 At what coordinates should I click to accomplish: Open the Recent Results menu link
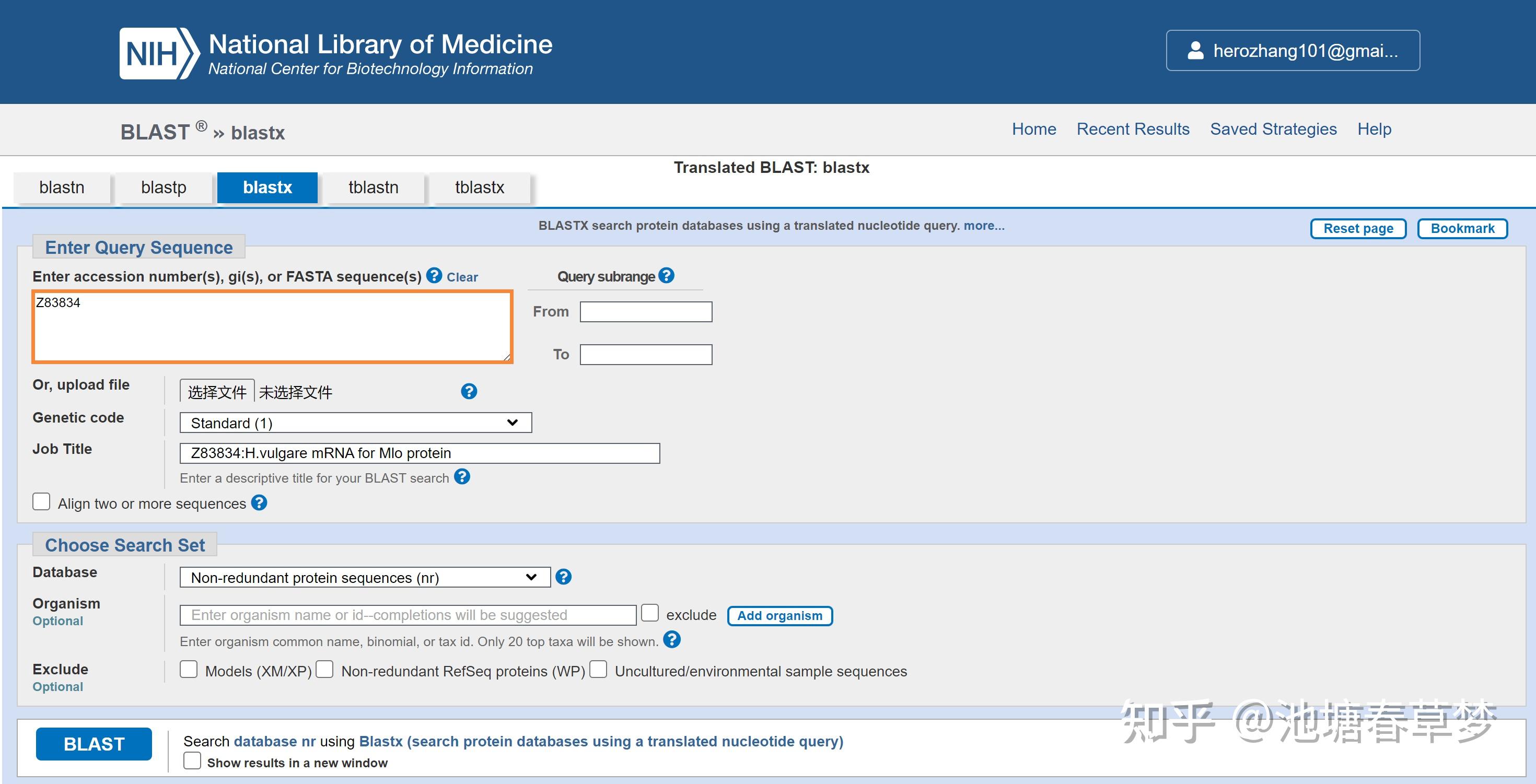(x=1132, y=129)
